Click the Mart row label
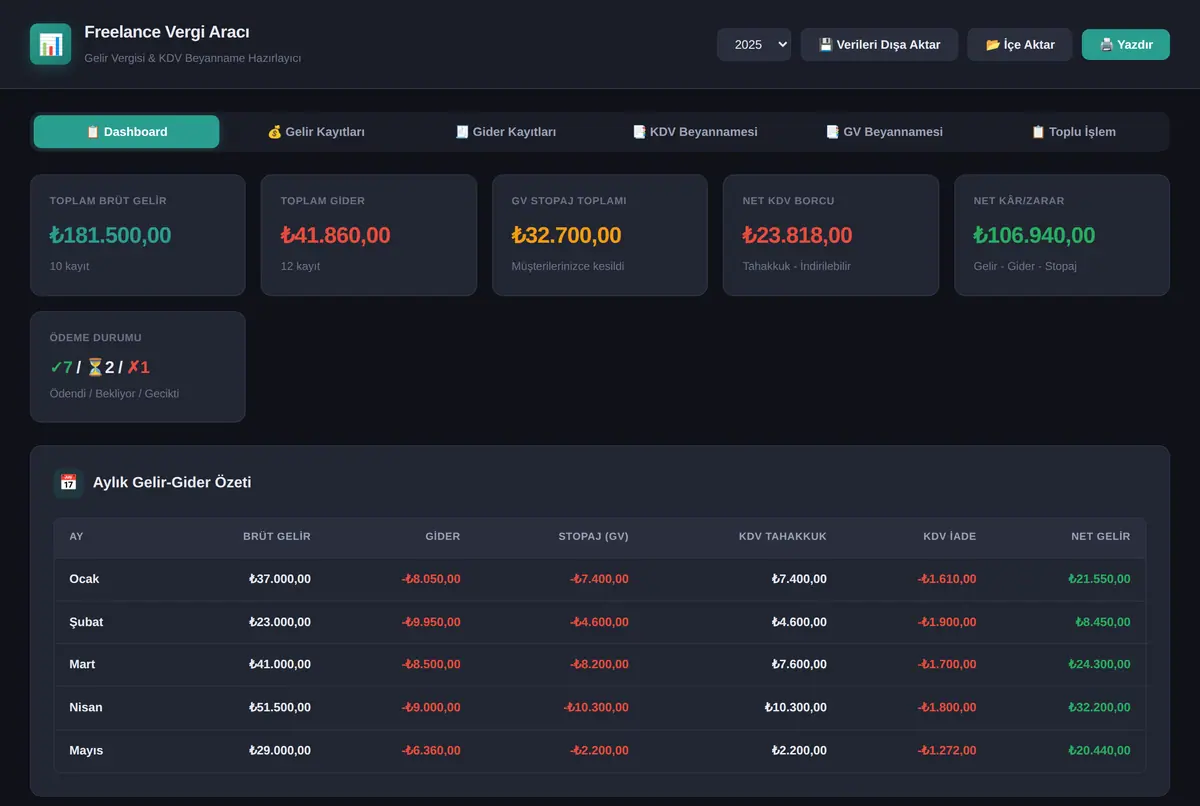The image size is (1200, 806). tap(82, 664)
